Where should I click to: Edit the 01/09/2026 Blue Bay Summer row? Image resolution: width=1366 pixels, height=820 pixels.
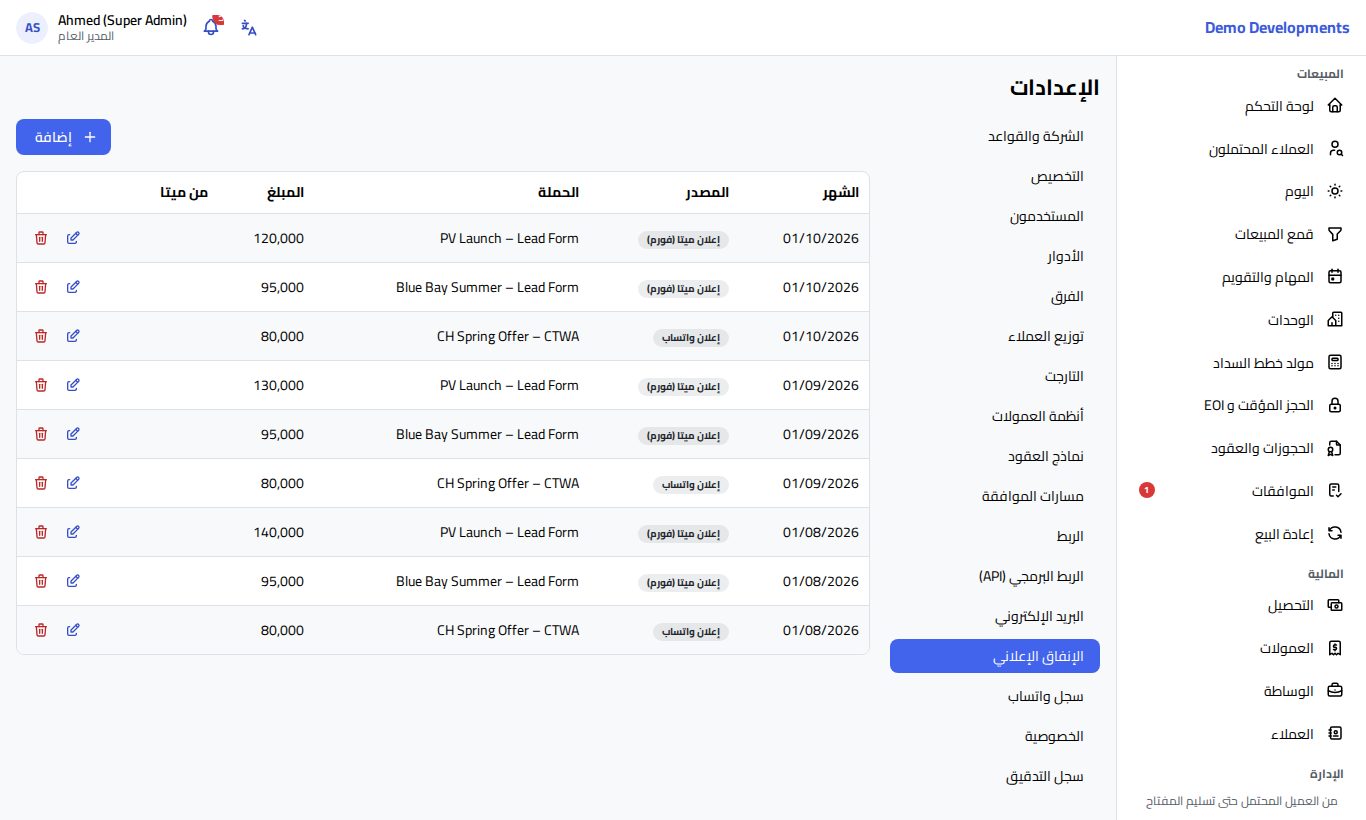[x=73, y=434]
